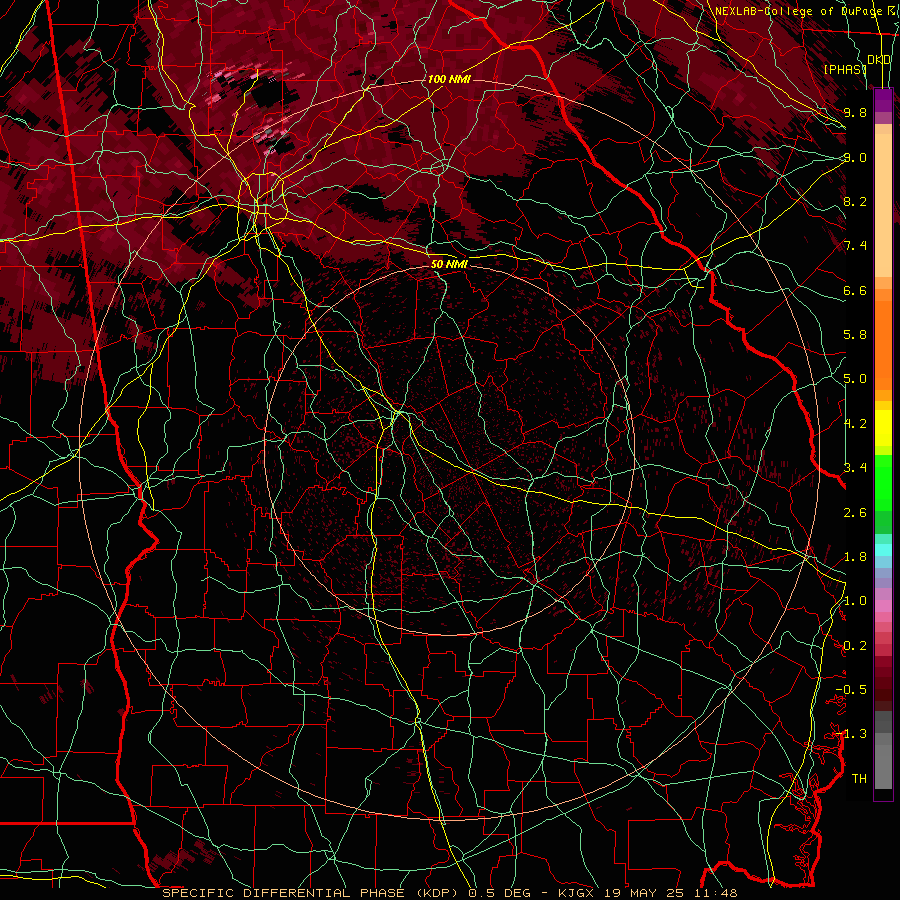Select the -1.3 legend value
Screen dimensions: 900x900
tap(851, 734)
